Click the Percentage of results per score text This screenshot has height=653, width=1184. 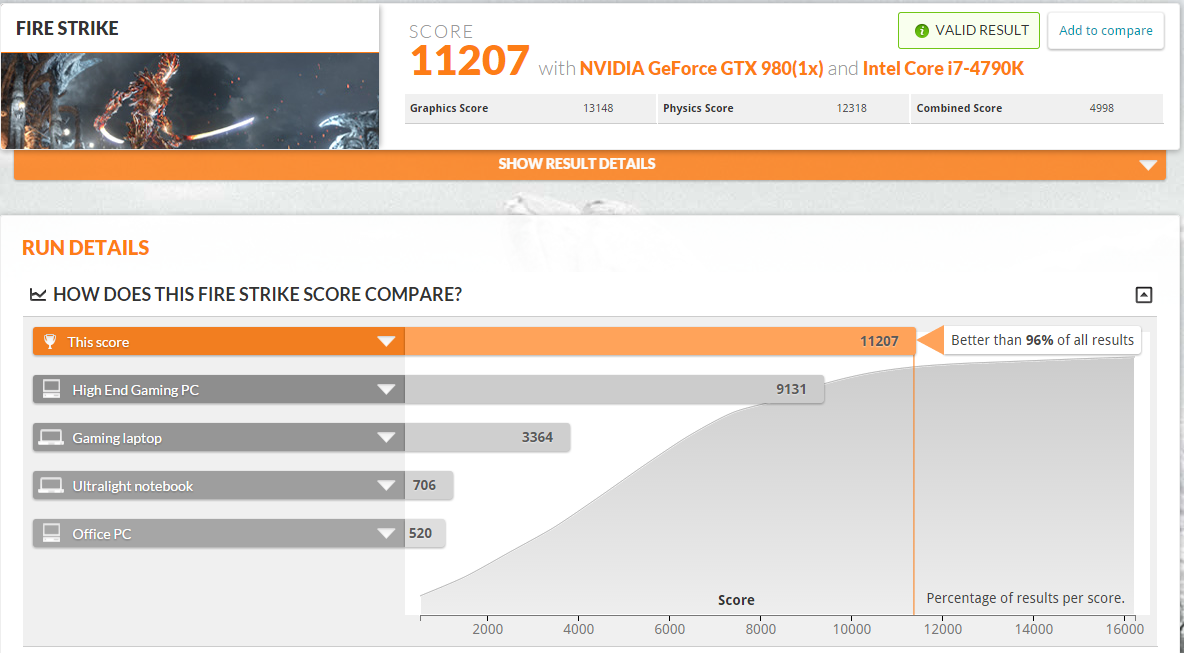[x=1025, y=598]
